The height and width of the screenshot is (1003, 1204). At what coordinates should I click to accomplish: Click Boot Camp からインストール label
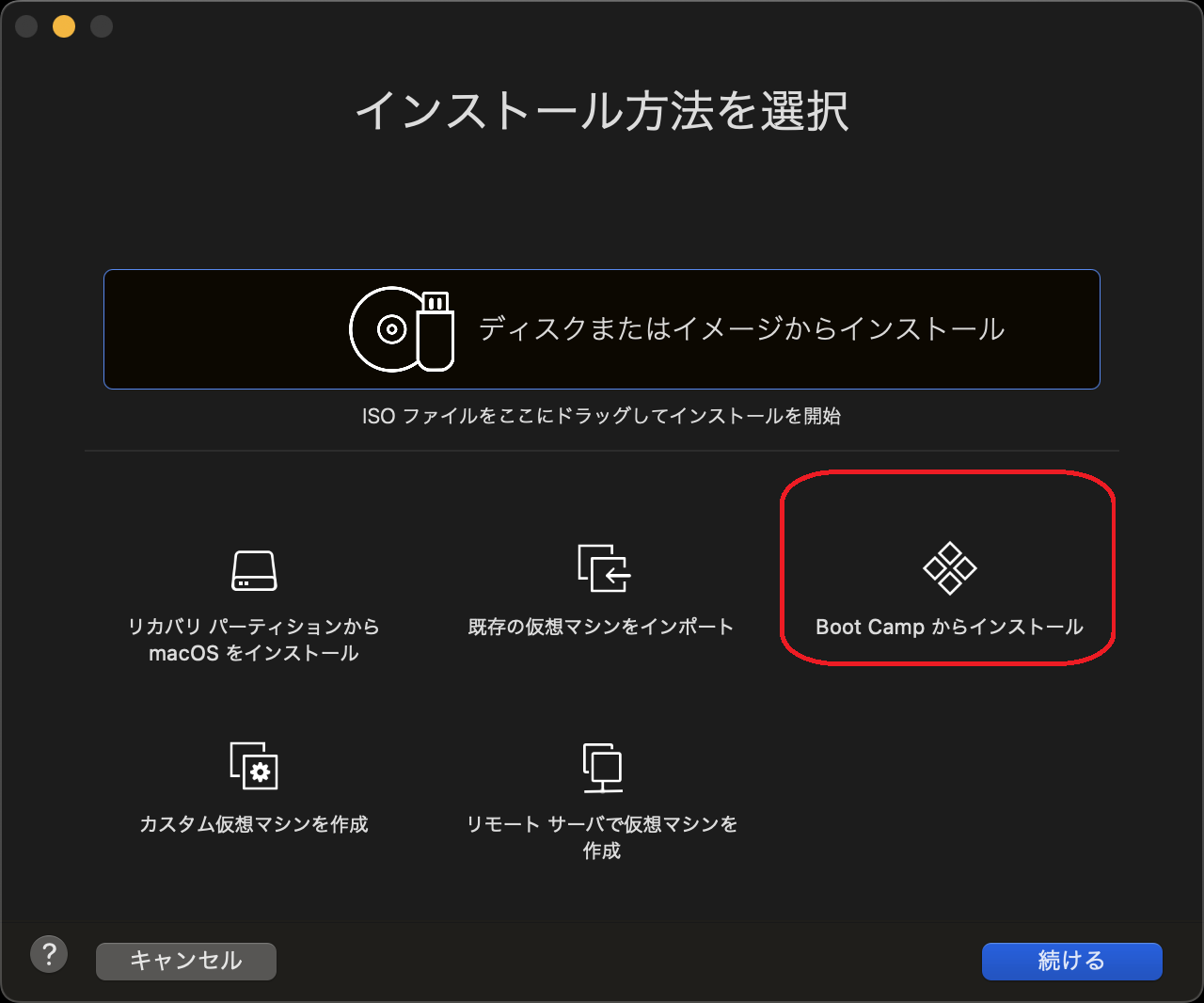(x=950, y=627)
